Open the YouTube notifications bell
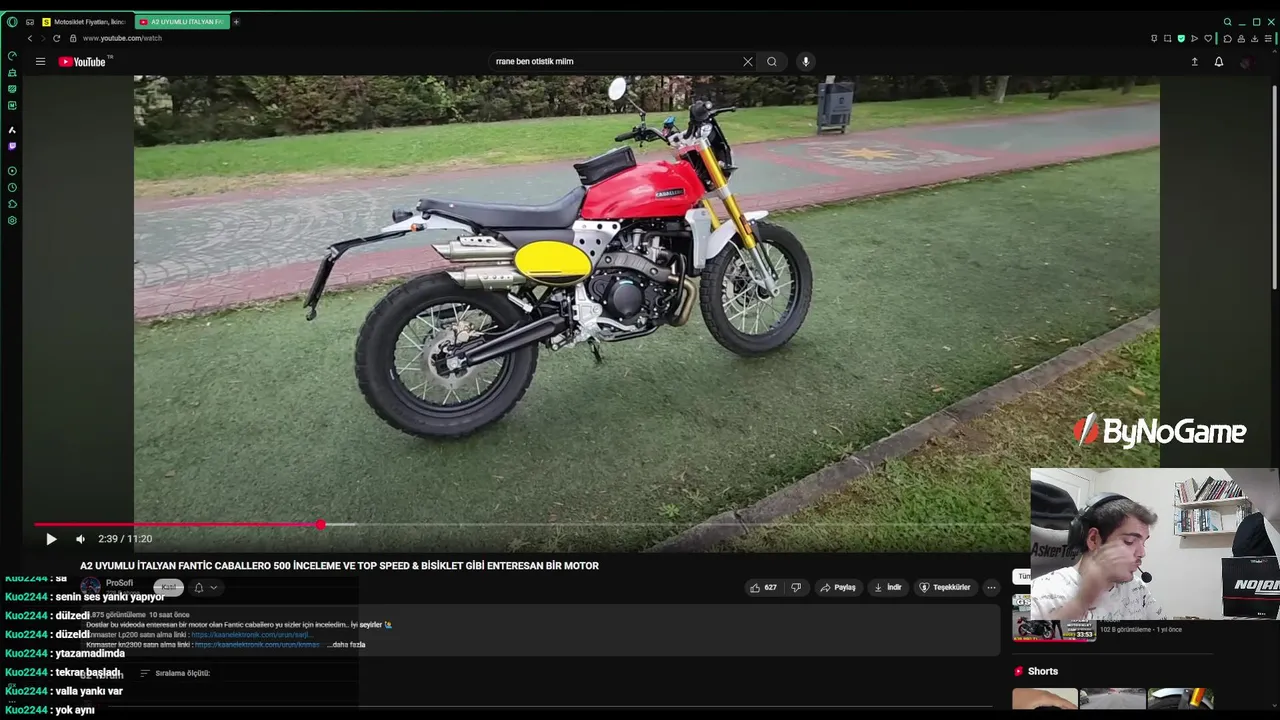 coord(1219,61)
